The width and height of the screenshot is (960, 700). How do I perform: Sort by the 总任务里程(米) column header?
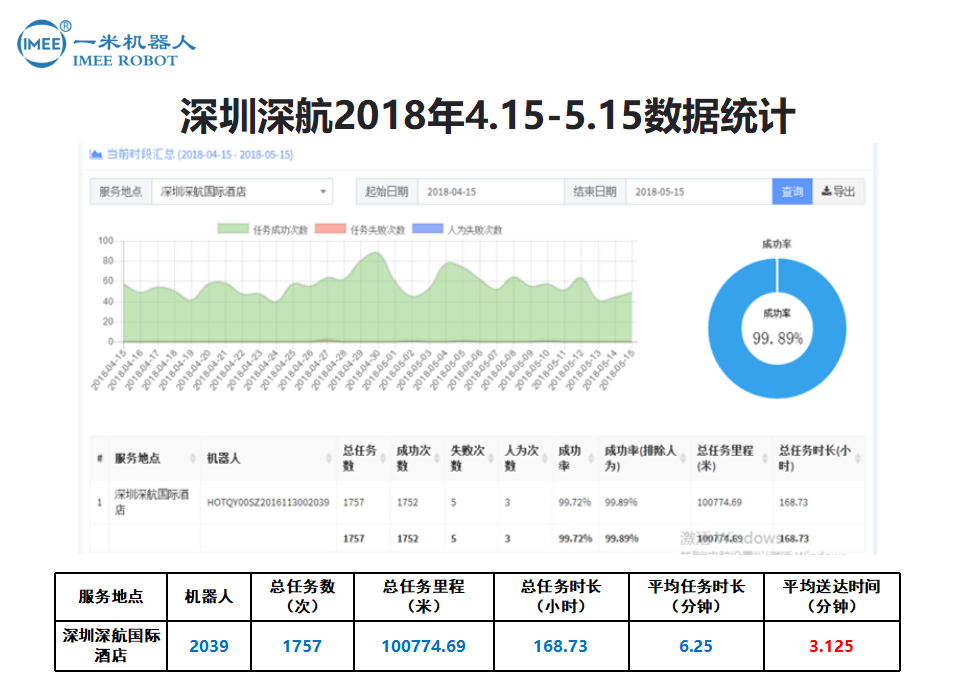pyautogui.click(x=732, y=458)
